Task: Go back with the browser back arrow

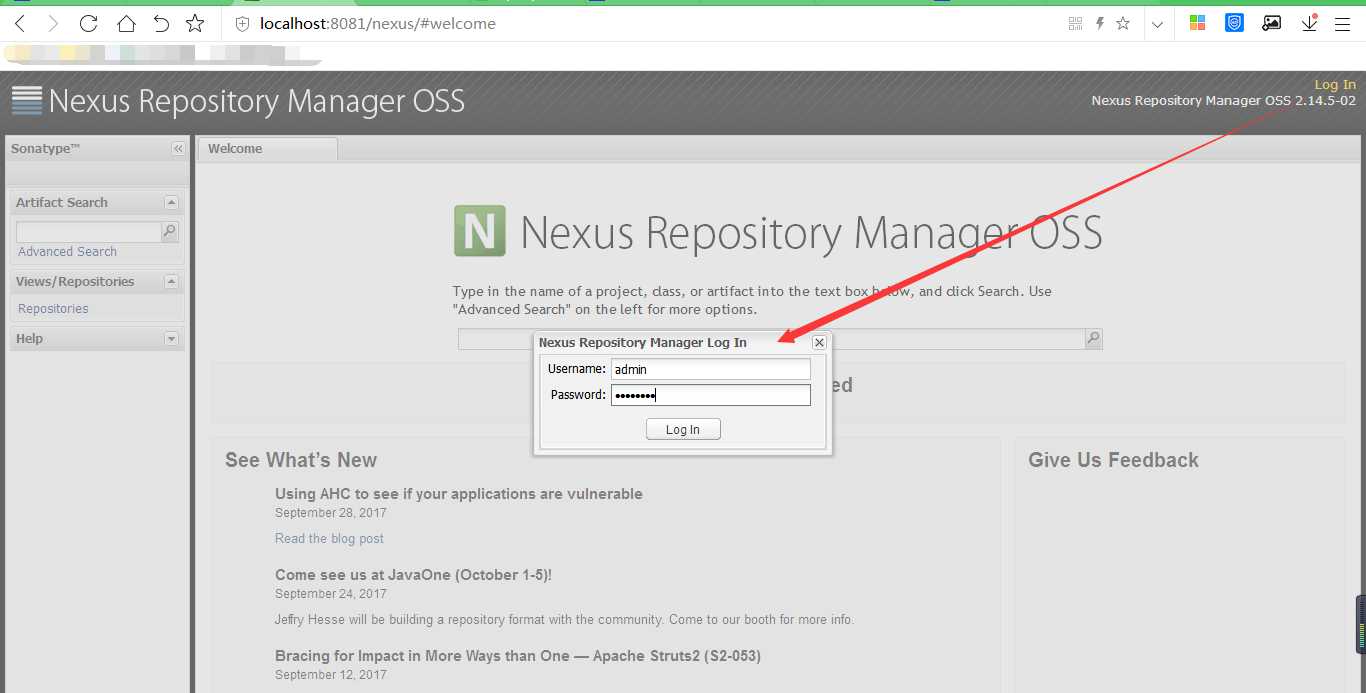Action: [20, 23]
